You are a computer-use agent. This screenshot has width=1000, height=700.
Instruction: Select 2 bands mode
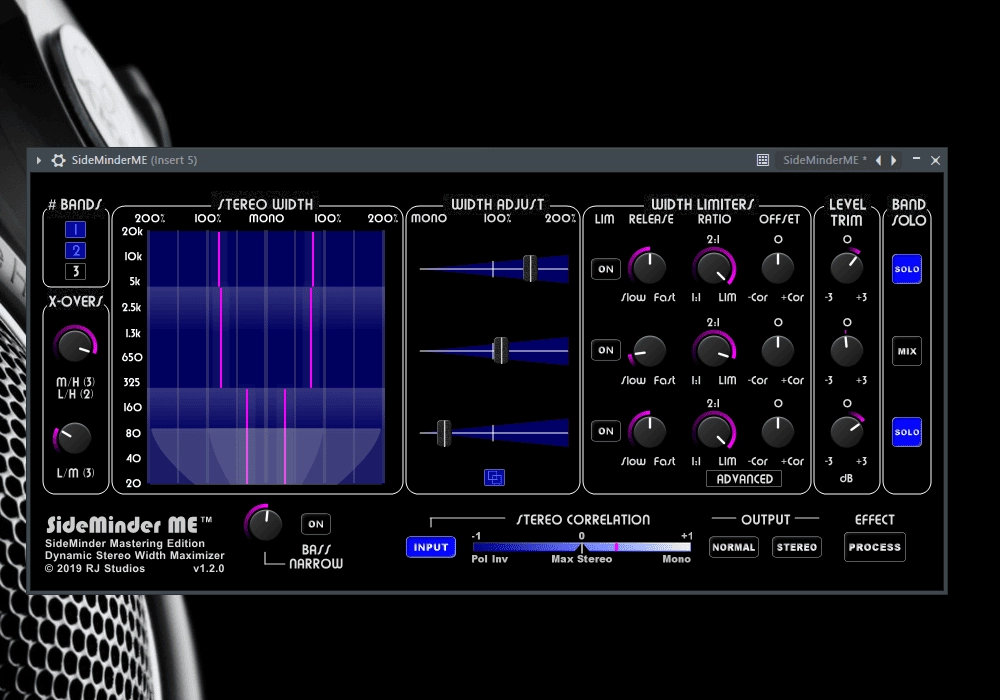point(75,251)
